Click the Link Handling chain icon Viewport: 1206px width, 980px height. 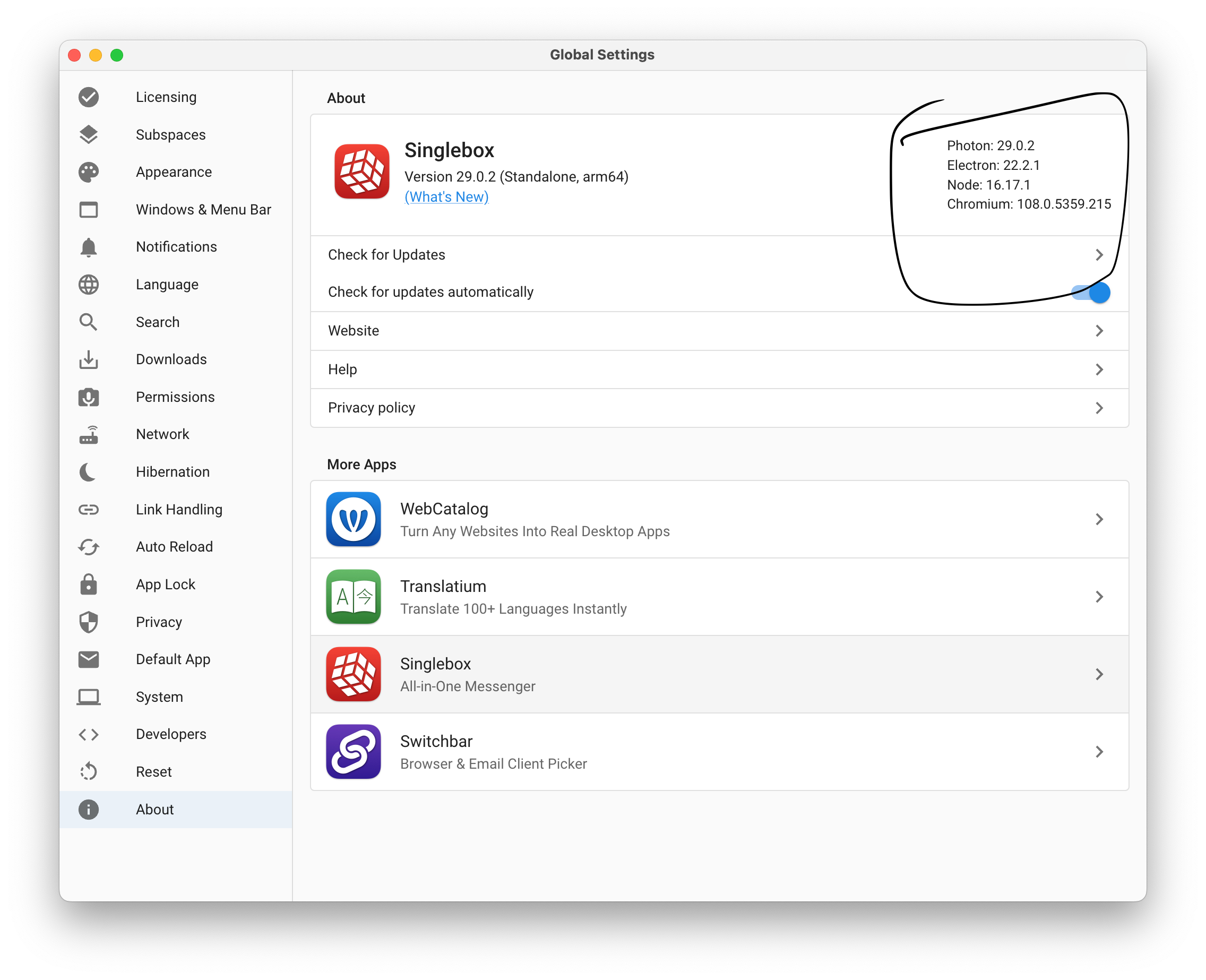click(89, 510)
